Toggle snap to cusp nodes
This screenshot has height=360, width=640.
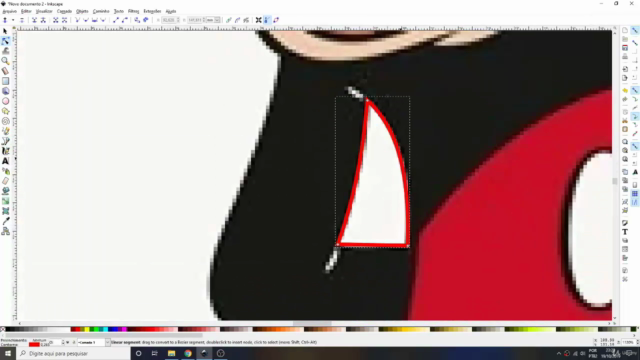coord(635,117)
